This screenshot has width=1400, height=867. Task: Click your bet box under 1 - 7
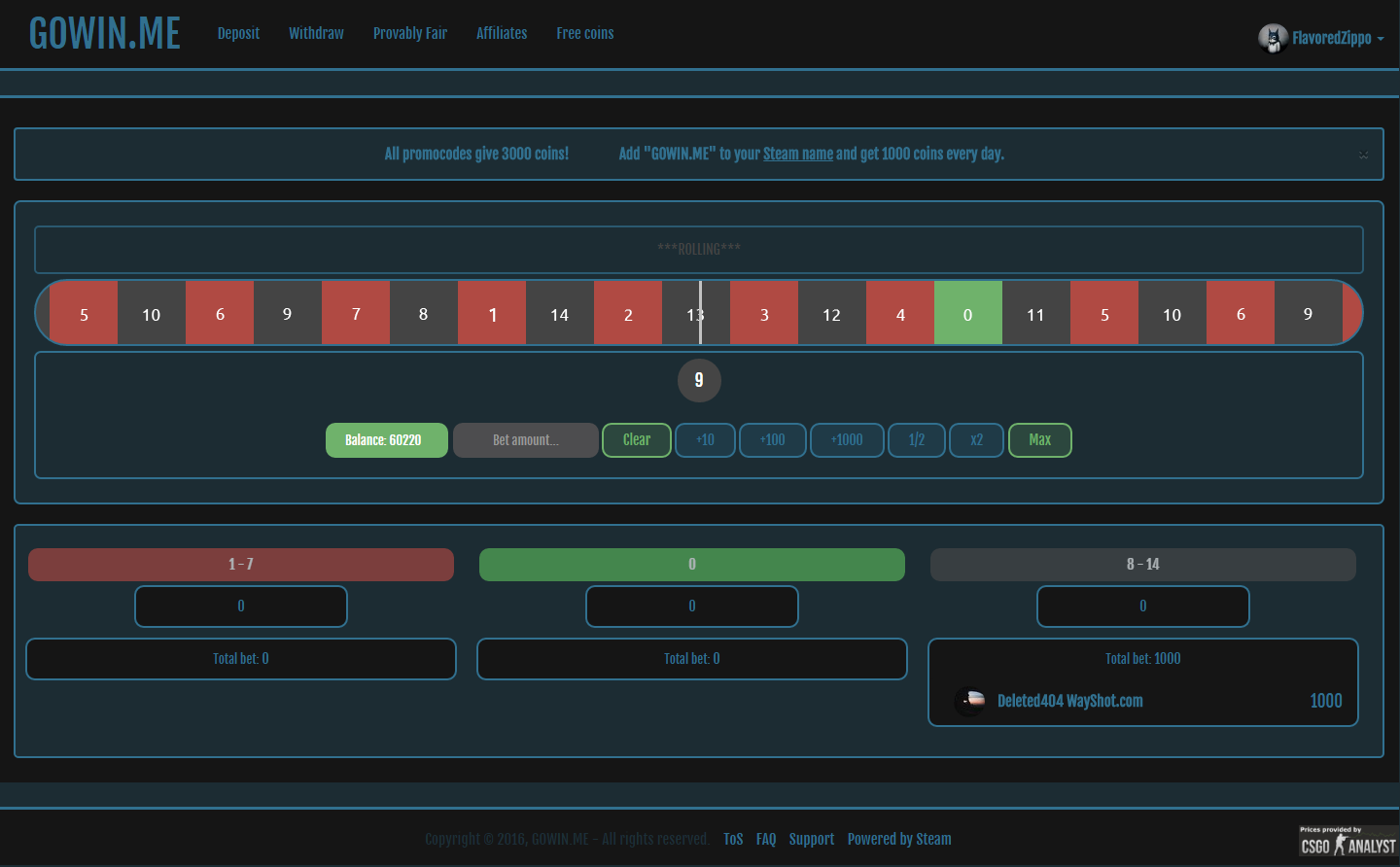[x=241, y=607]
